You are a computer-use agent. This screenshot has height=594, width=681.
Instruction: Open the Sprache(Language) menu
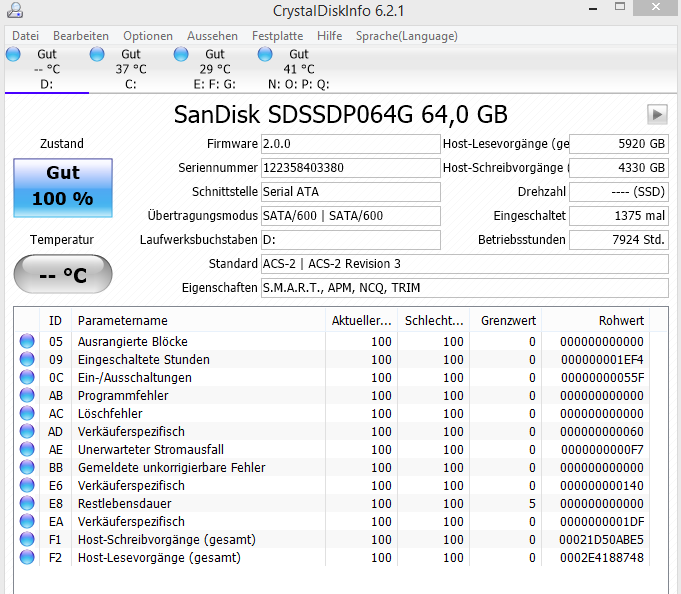coord(407,36)
